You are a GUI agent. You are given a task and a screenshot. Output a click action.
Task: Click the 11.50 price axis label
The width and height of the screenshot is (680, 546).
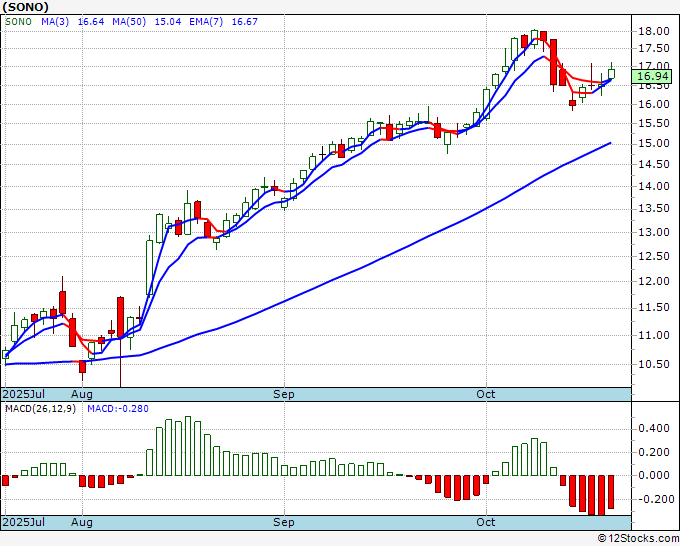point(654,308)
